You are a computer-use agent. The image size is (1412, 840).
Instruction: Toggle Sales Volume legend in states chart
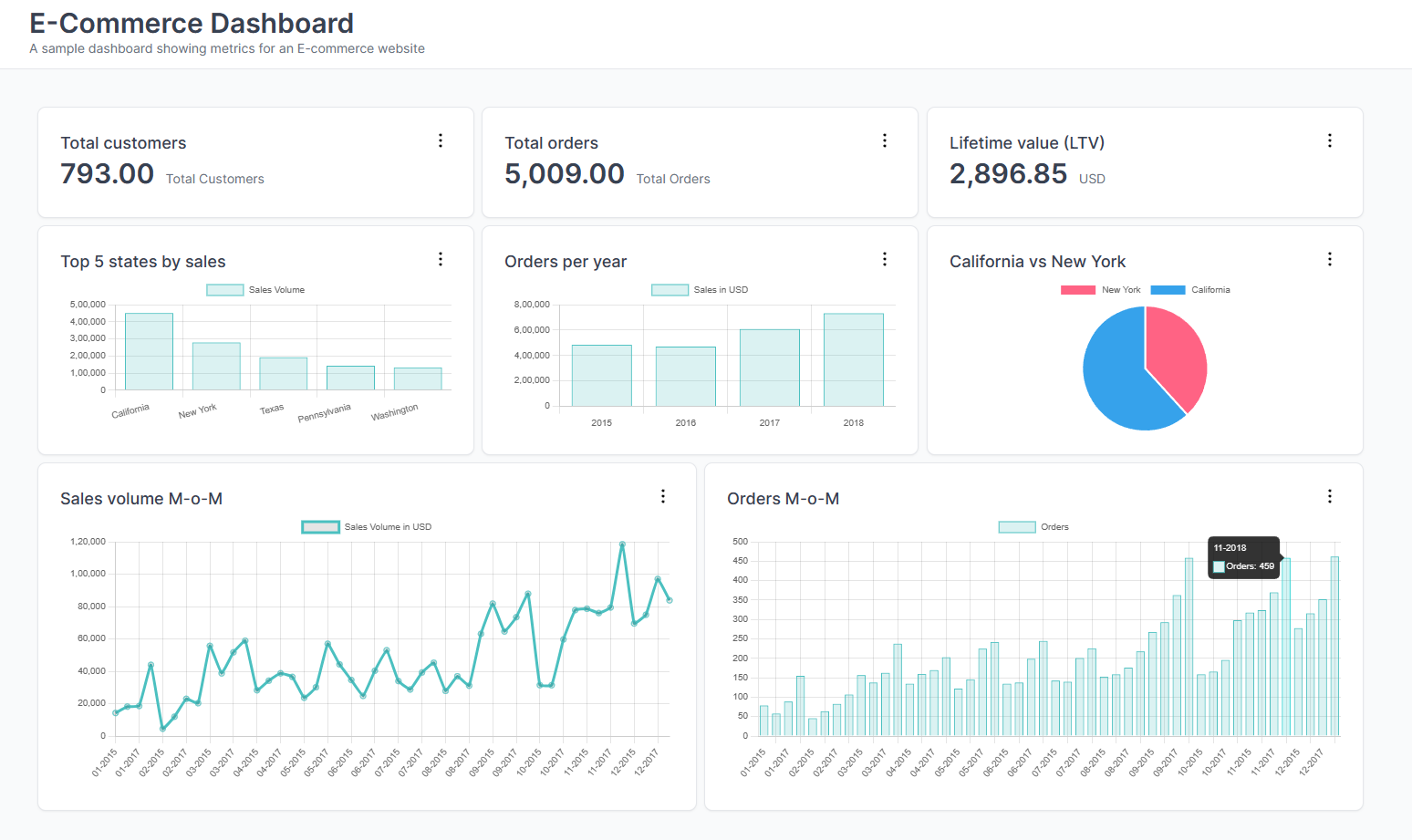(256, 290)
